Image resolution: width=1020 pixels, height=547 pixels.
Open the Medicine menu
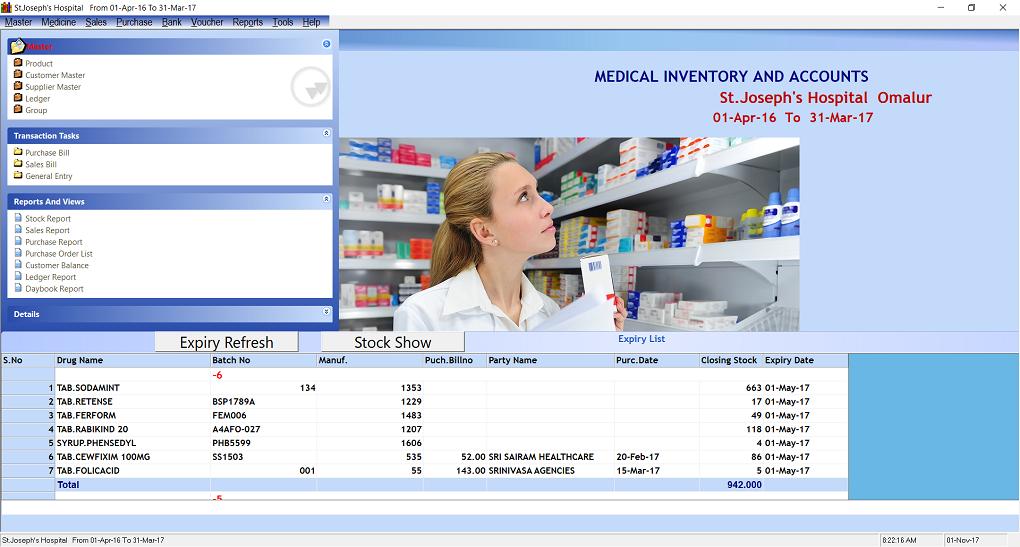coord(59,22)
